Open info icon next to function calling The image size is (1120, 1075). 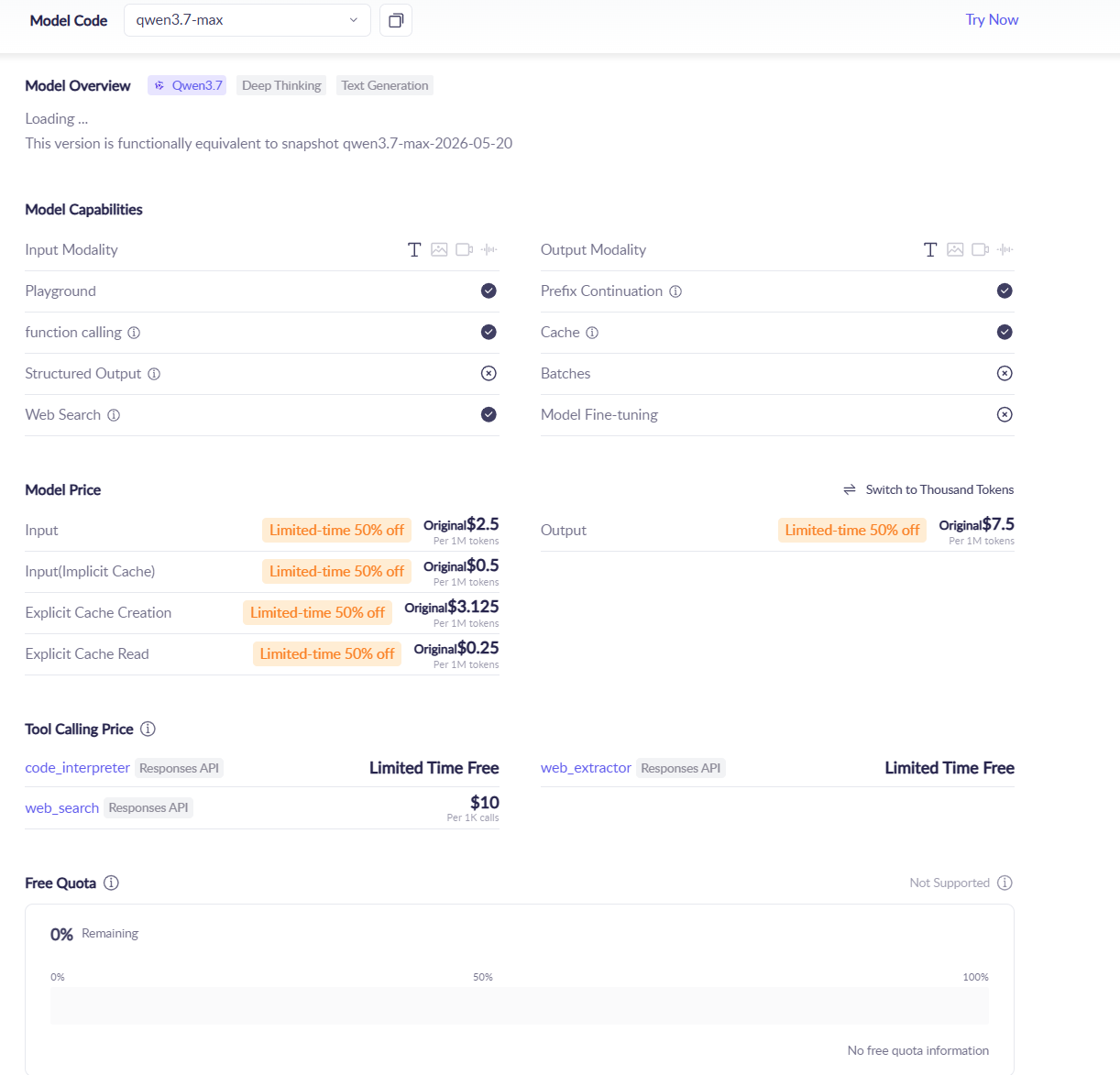coord(134,333)
